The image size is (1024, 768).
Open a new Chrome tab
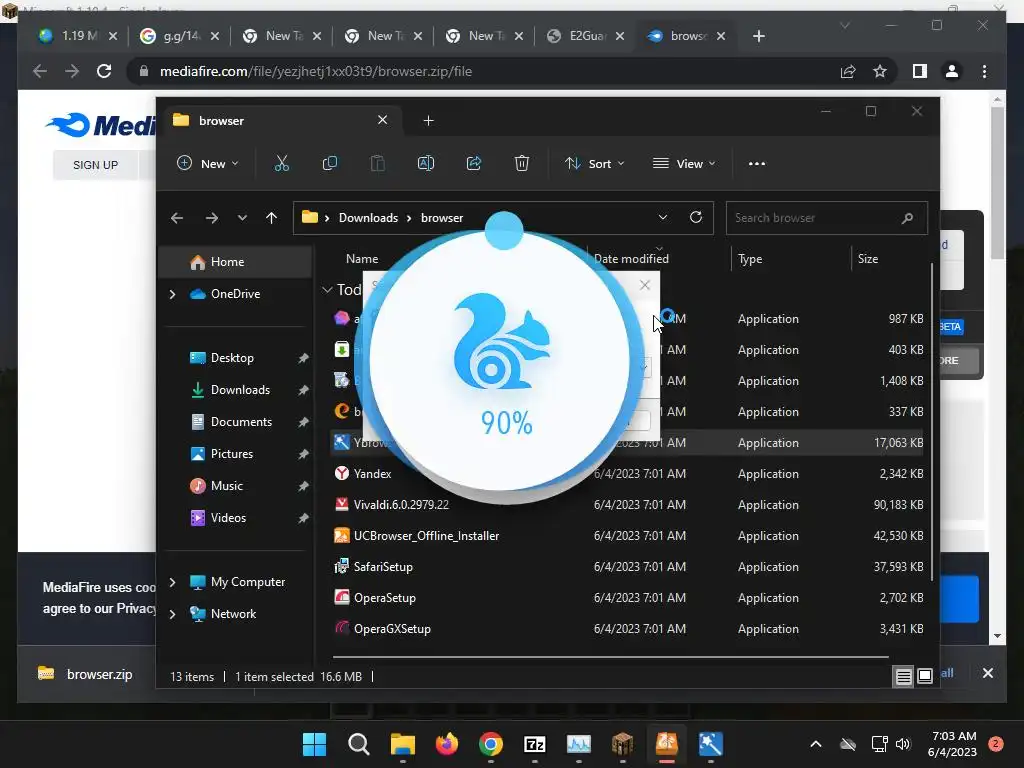(x=758, y=36)
